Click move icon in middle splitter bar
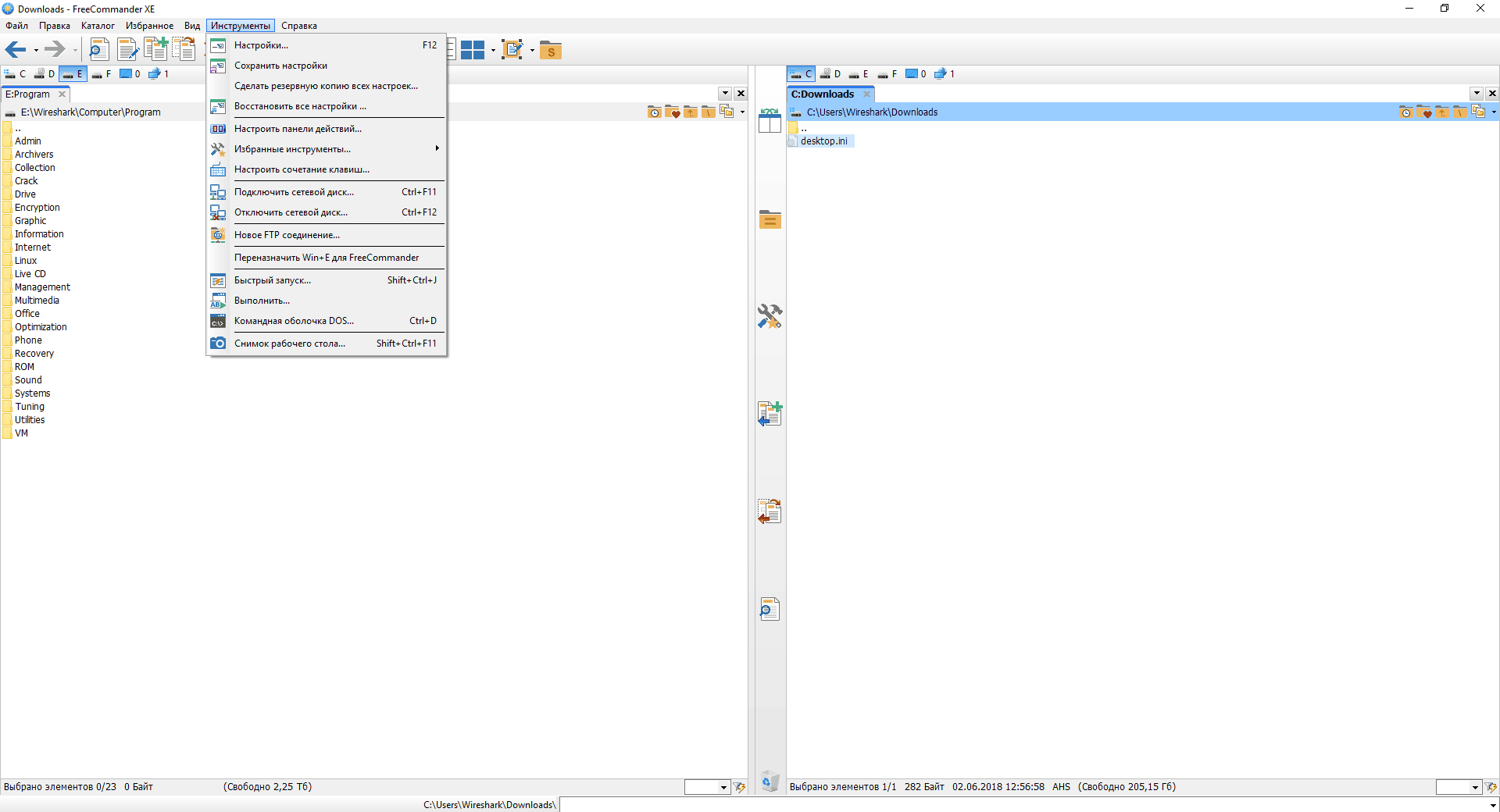1500x812 pixels. pyautogui.click(x=770, y=511)
